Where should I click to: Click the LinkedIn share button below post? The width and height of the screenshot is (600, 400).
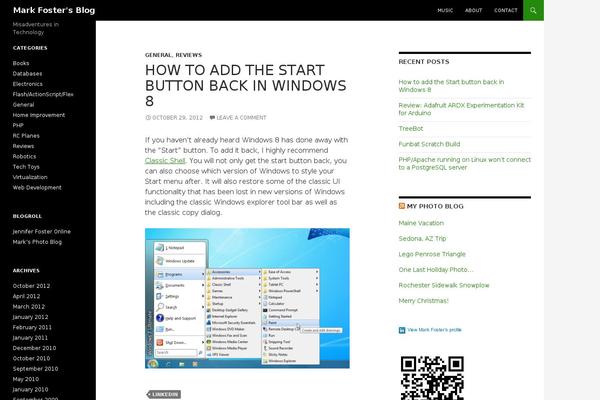click(x=165, y=394)
